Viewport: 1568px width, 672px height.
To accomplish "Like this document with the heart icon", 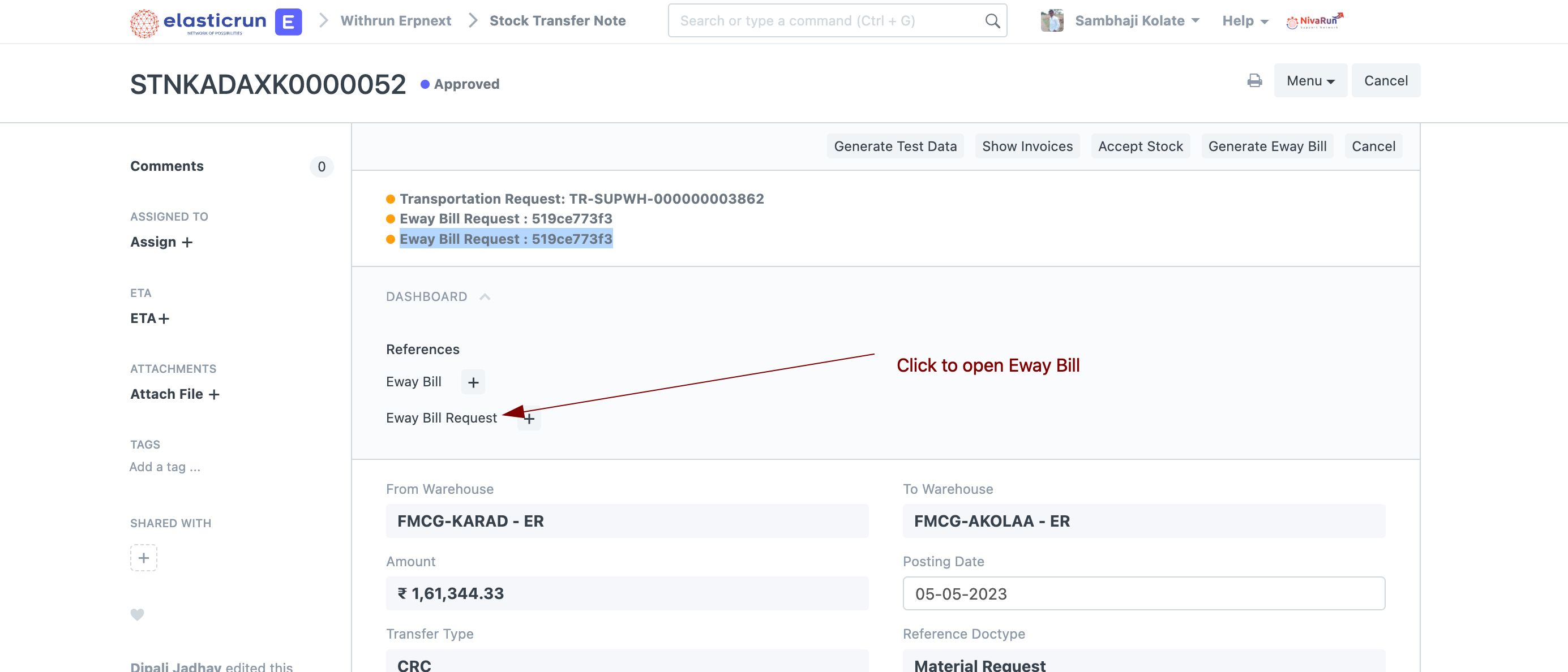I will (x=138, y=615).
